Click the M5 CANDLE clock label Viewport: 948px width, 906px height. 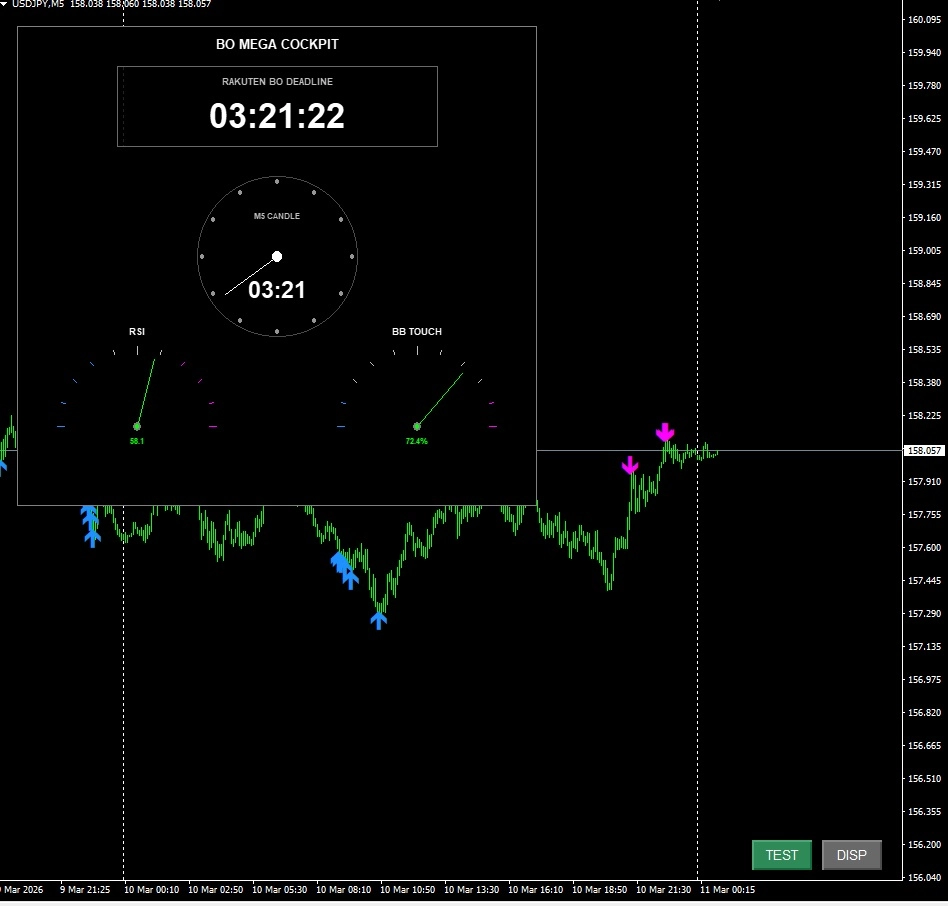(x=277, y=216)
